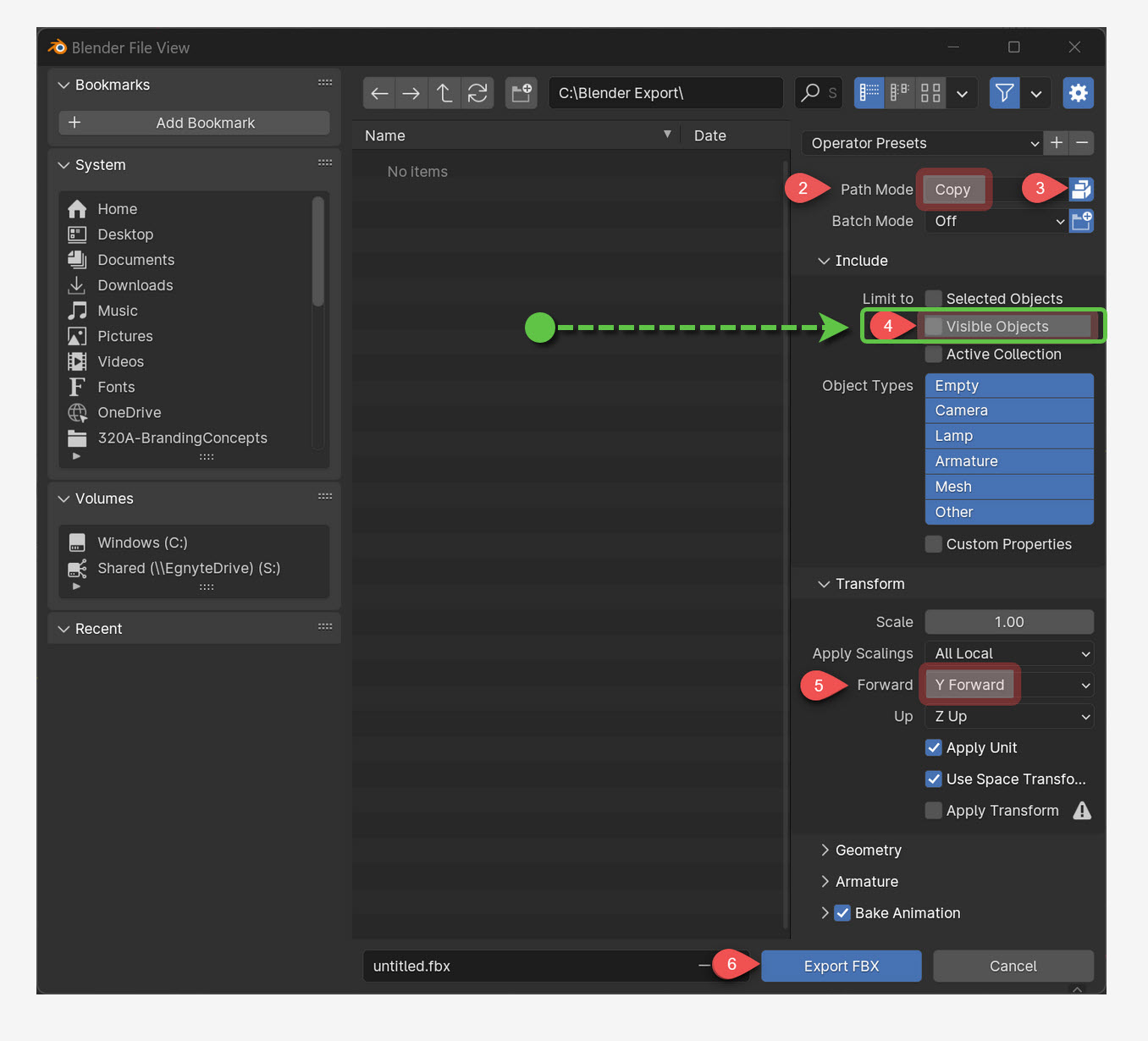The height and width of the screenshot is (1041, 1148).
Task: Uncheck Use Space Transform checkbox
Action: [x=934, y=779]
